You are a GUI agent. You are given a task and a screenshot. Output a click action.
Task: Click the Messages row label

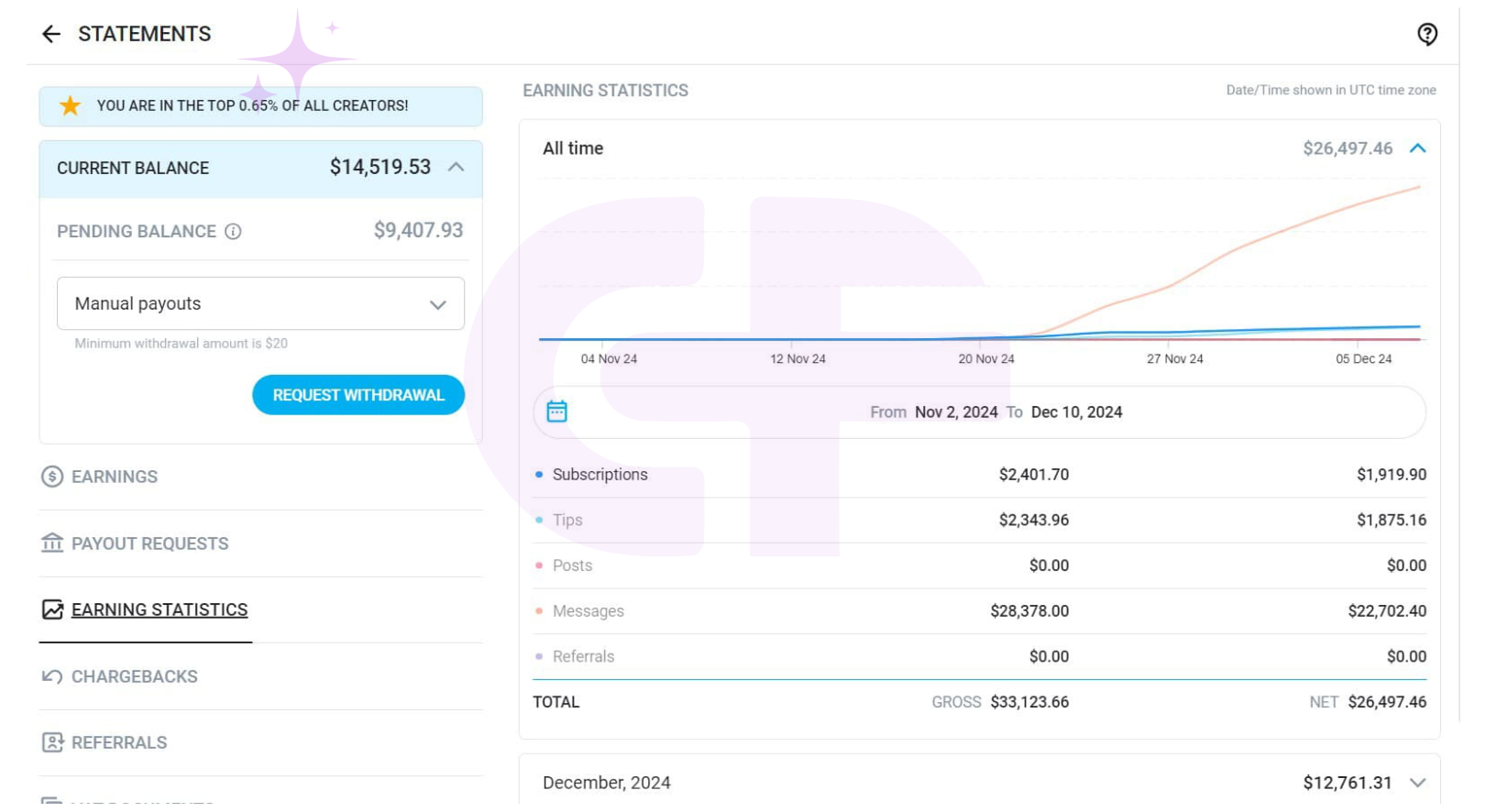pyautogui.click(x=588, y=611)
